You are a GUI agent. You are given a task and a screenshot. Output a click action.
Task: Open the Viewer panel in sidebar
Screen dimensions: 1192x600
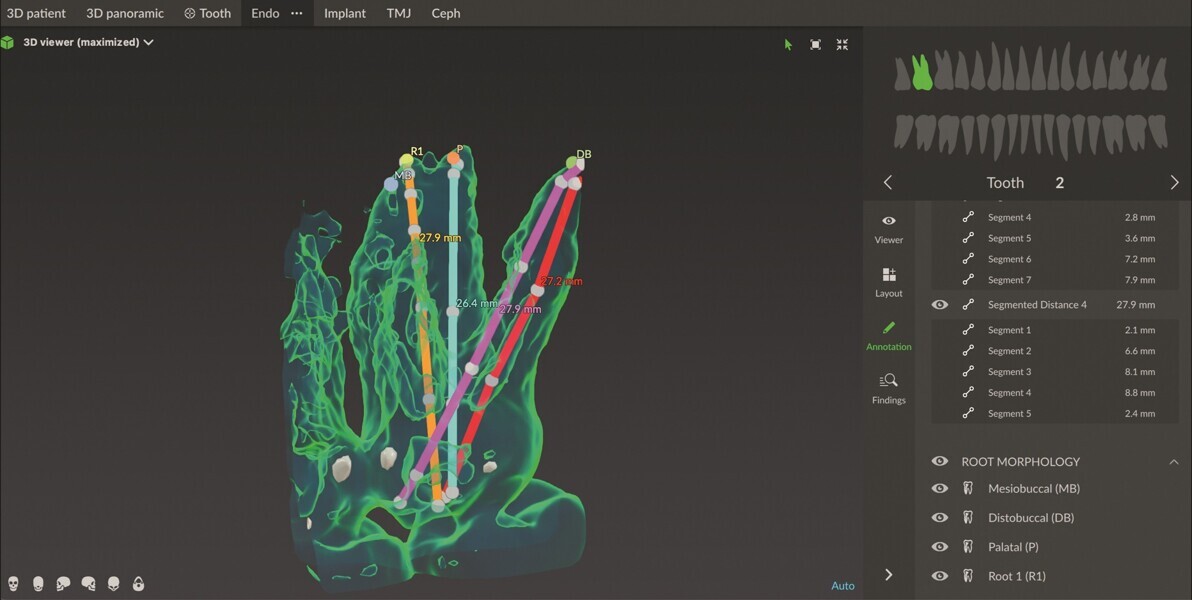click(888, 228)
